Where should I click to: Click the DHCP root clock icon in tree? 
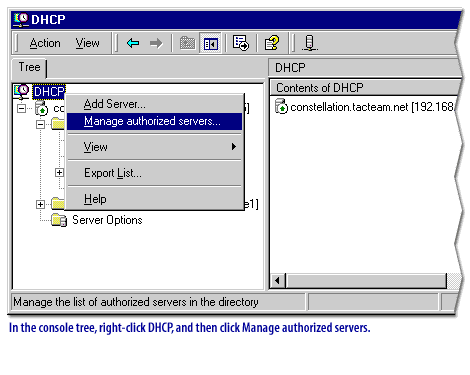tap(21, 91)
